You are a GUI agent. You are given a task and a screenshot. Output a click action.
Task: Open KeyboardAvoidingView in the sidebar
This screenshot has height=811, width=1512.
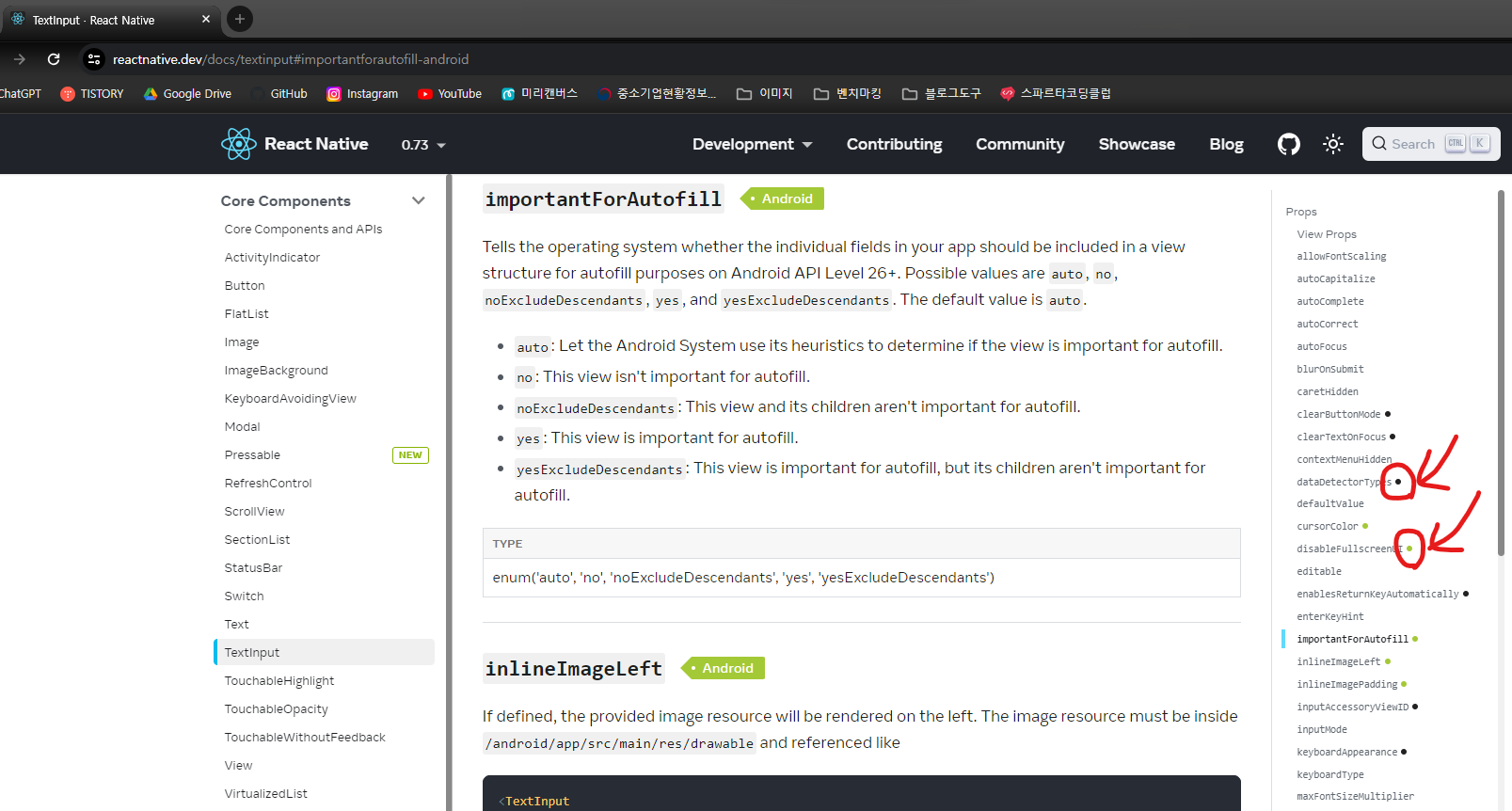(x=290, y=398)
